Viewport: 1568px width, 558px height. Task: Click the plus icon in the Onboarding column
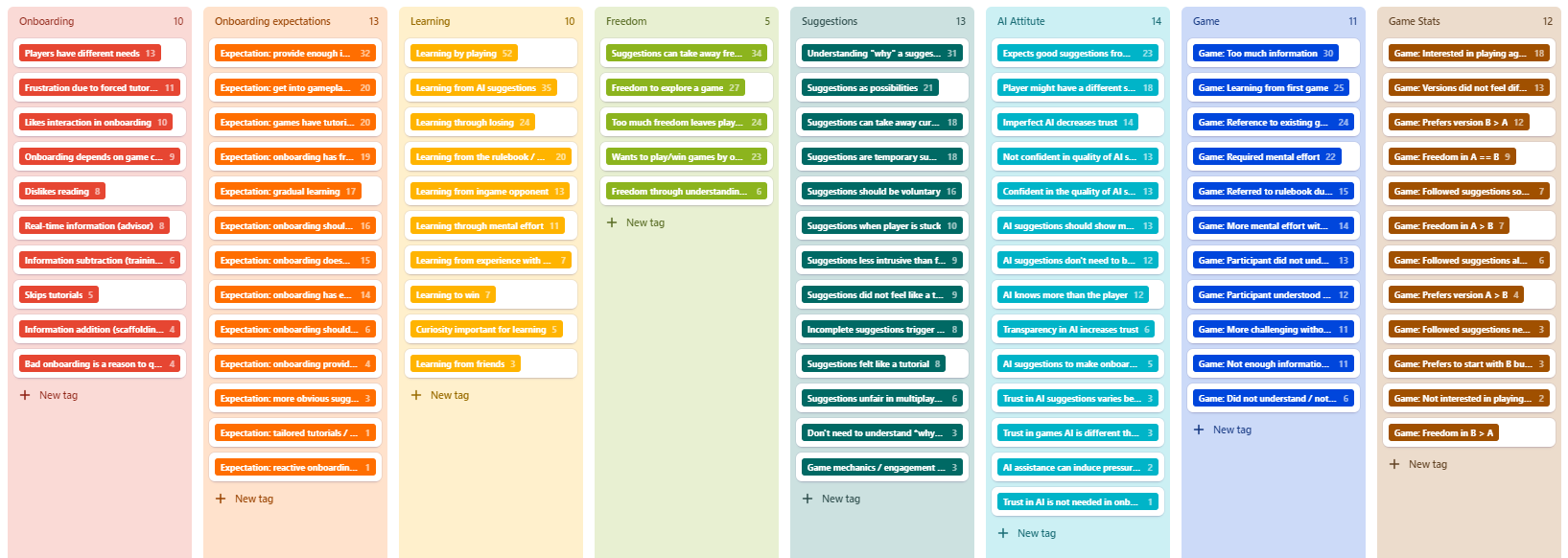tap(25, 395)
